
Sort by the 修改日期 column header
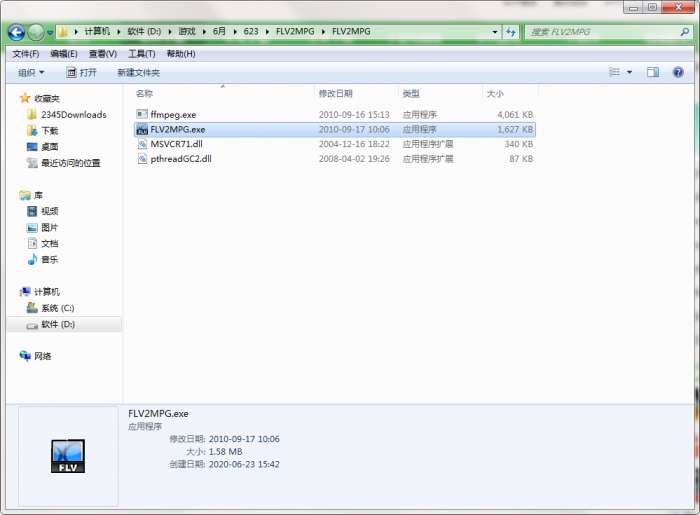click(336, 93)
